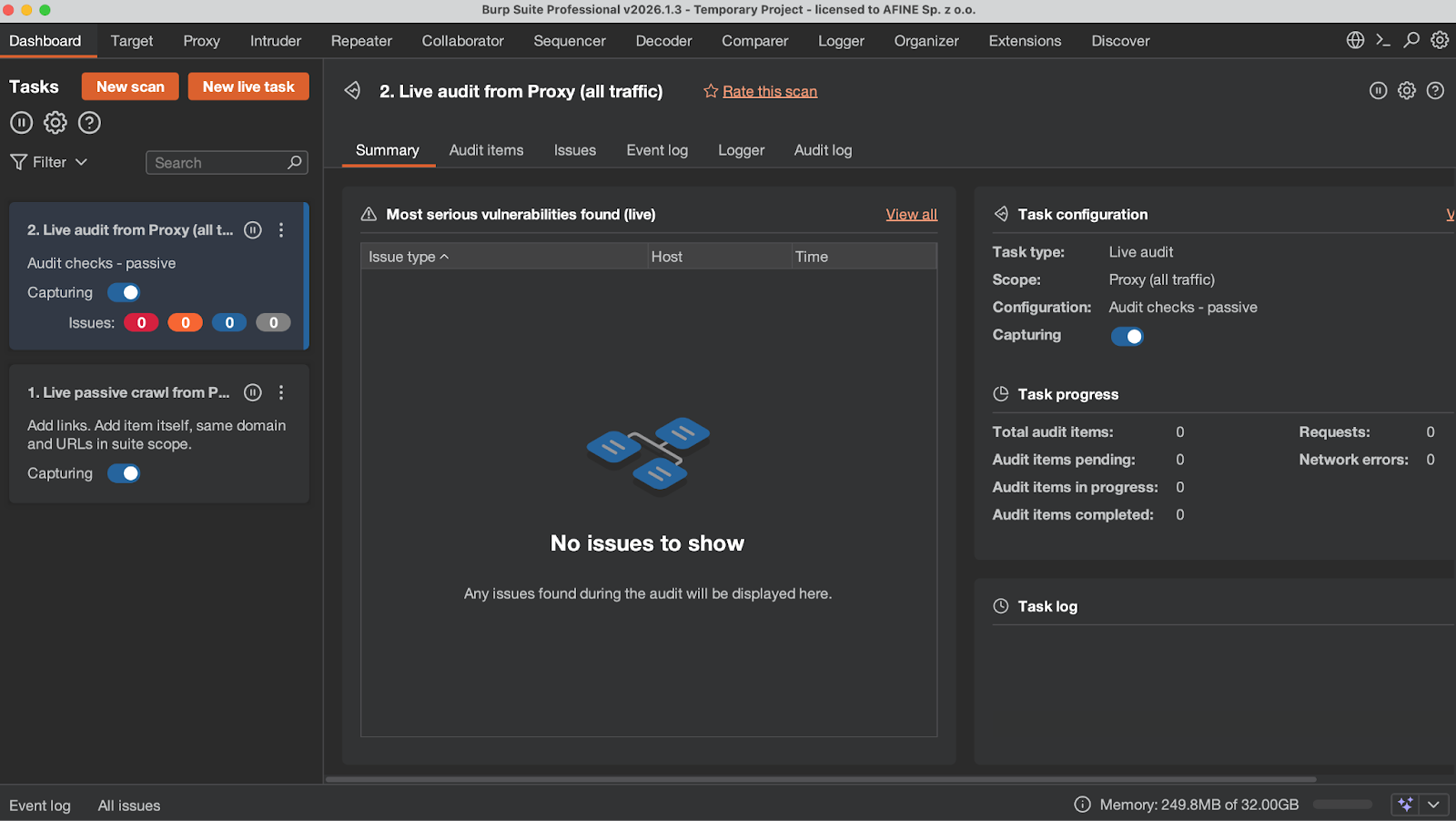The width and height of the screenshot is (1456, 821).
Task: Toggle Capturing on Live audit task card
Action: tap(124, 292)
